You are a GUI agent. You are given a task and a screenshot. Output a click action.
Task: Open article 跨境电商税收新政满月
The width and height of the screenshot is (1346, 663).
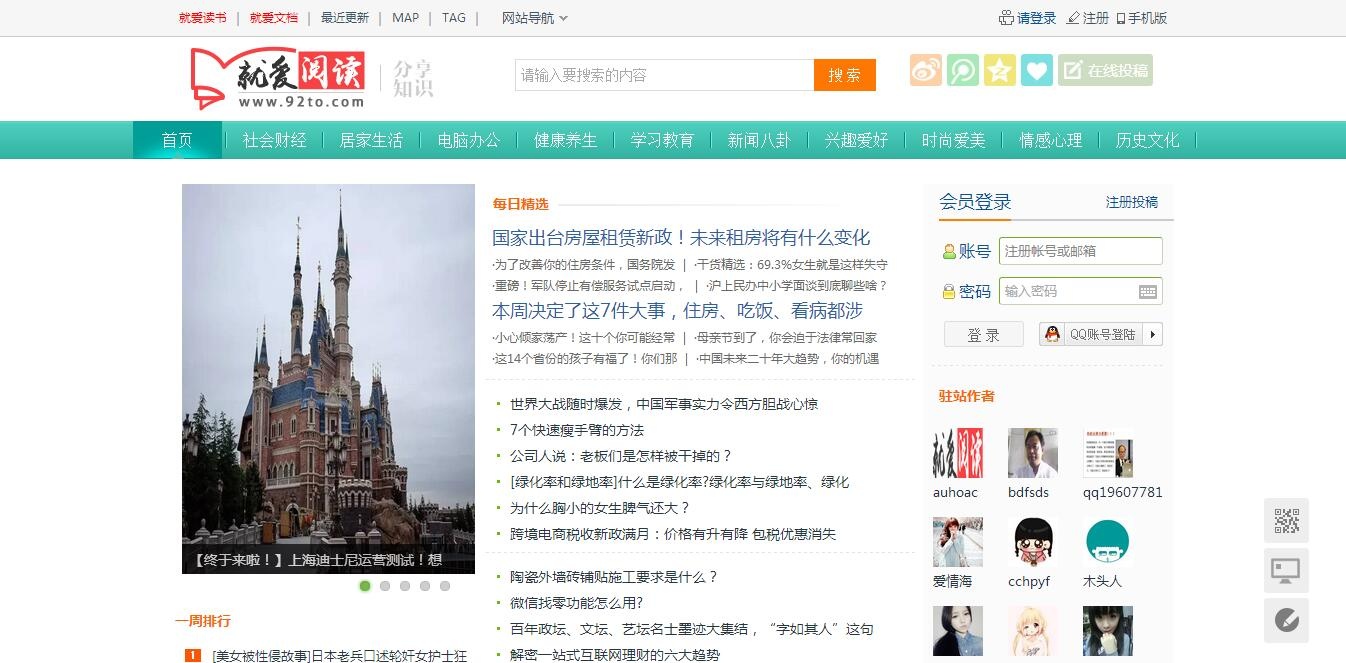(673, 534)
